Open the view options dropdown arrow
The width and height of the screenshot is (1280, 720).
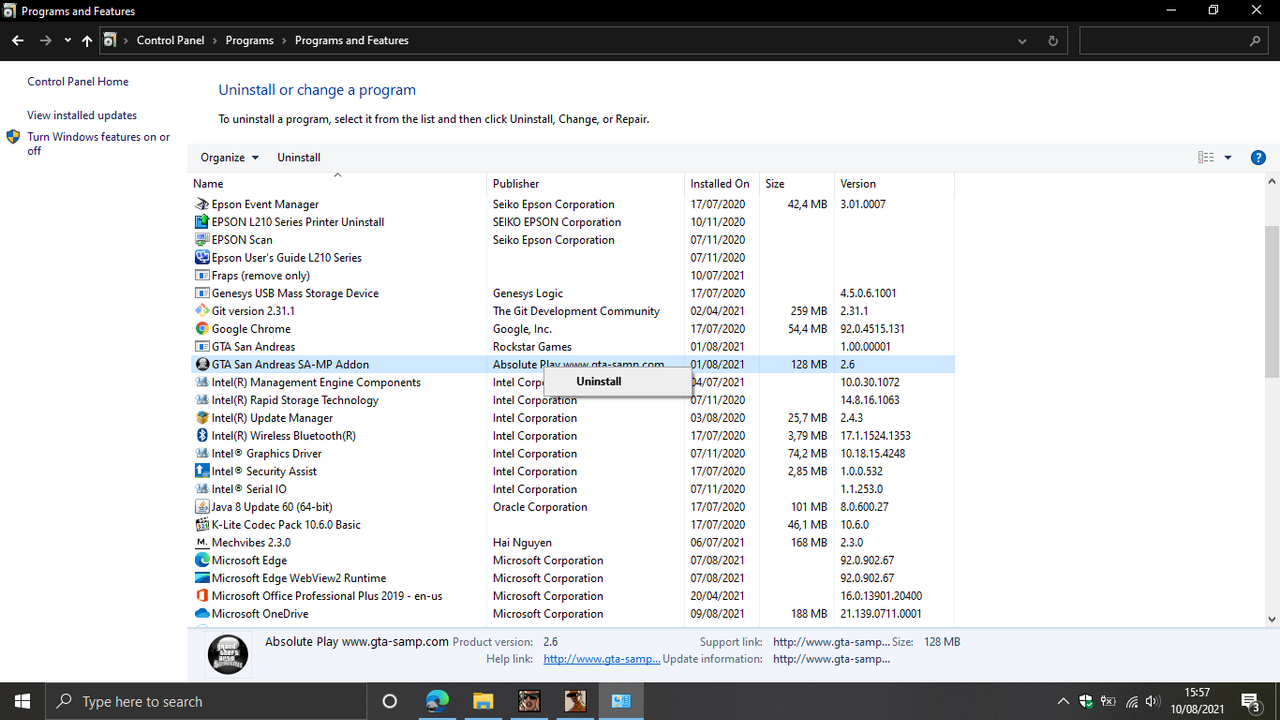[x=1228, y=158]
